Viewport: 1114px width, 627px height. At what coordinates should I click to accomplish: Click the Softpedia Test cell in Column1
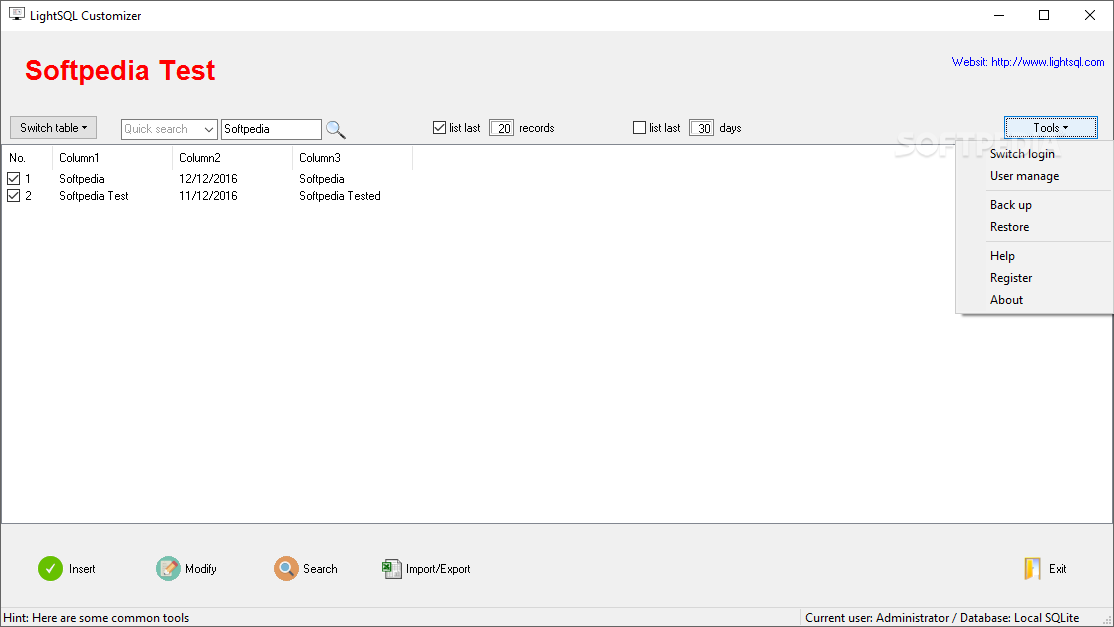94,195
